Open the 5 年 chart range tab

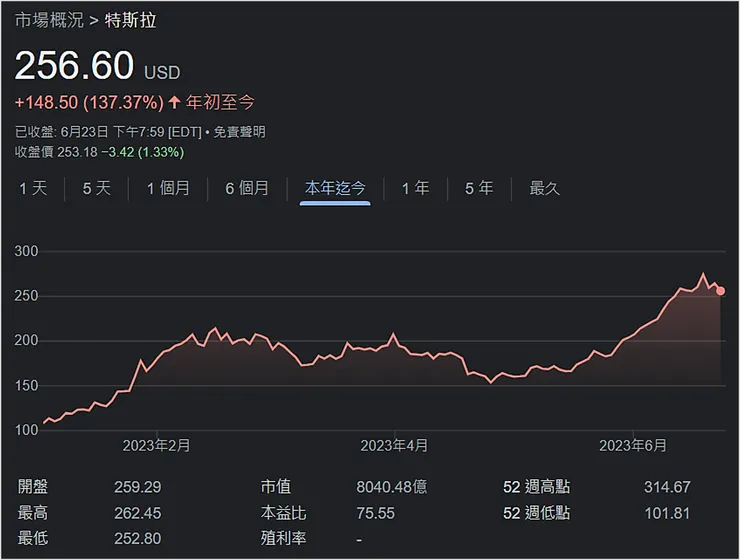click(x=479, y=189)
